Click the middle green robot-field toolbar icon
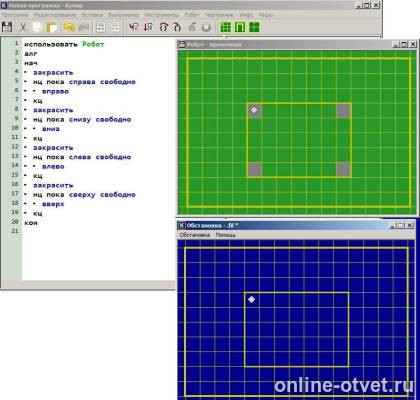The width and height of the screenshot is (420, 400). [240, 27]
